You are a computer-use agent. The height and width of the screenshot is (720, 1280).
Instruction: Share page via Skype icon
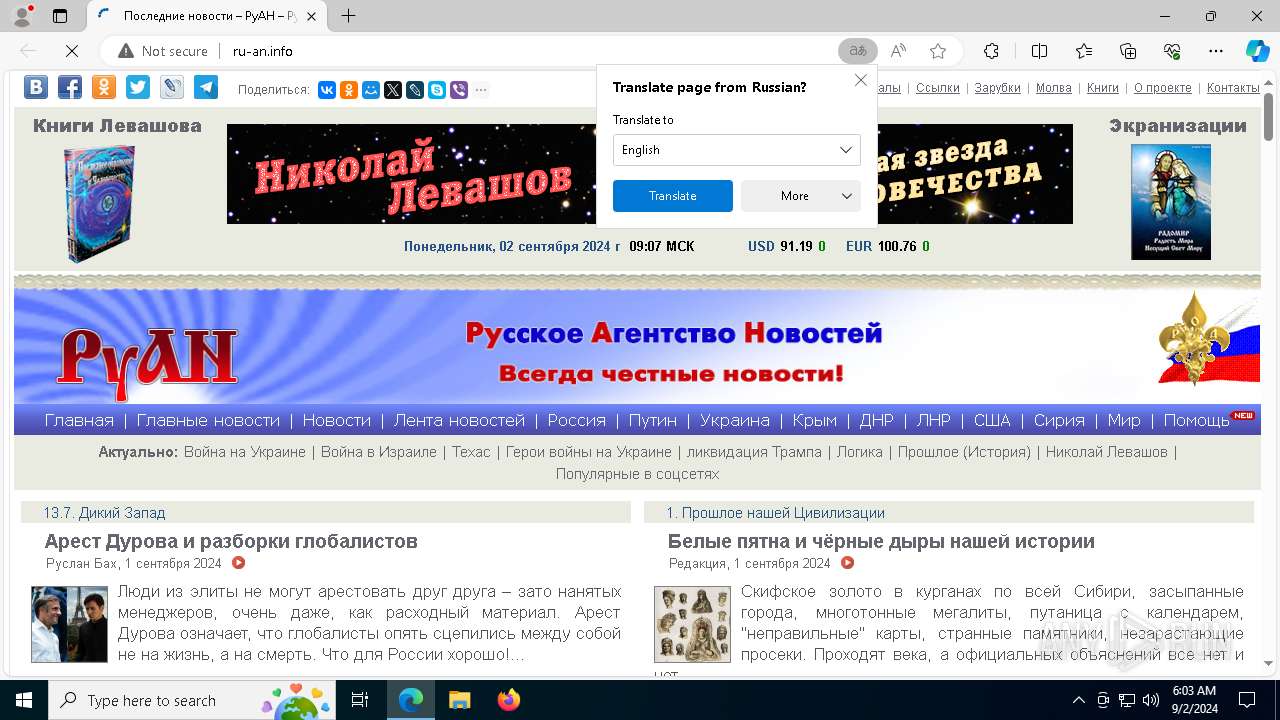(437, 90)
